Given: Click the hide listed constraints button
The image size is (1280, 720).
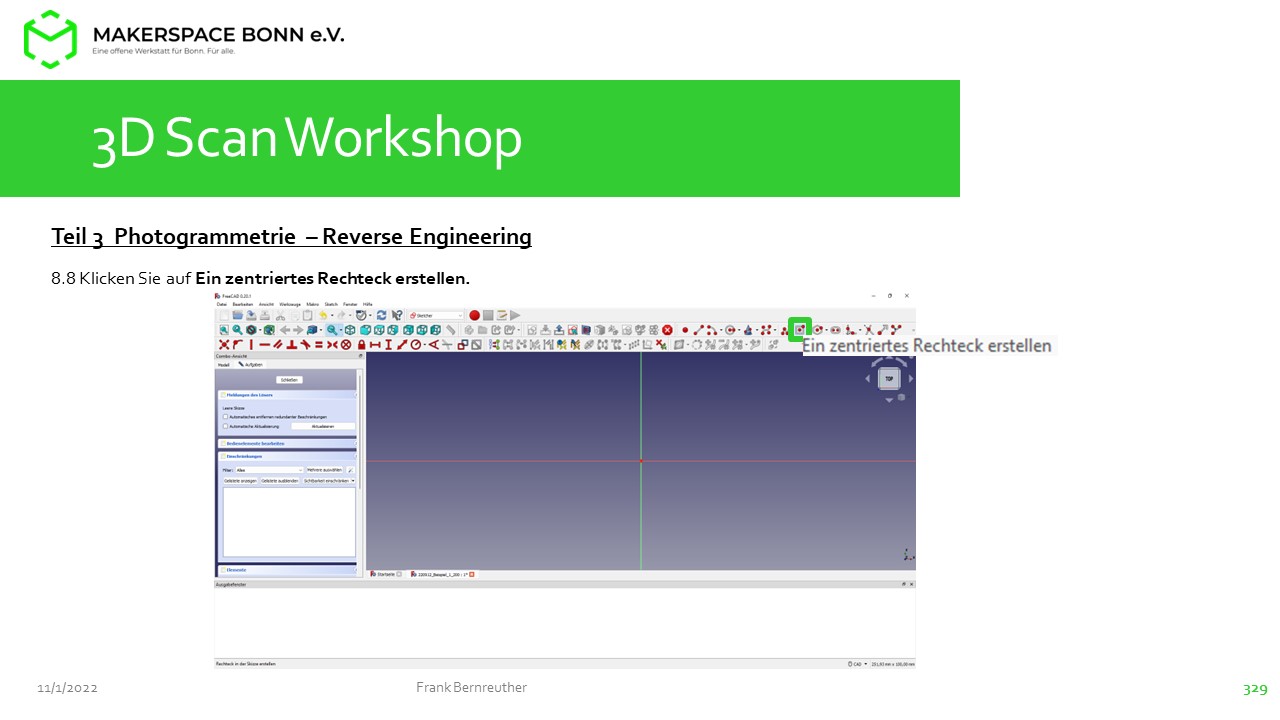Looking at the screenshot, I should click(x=280, y=481).
